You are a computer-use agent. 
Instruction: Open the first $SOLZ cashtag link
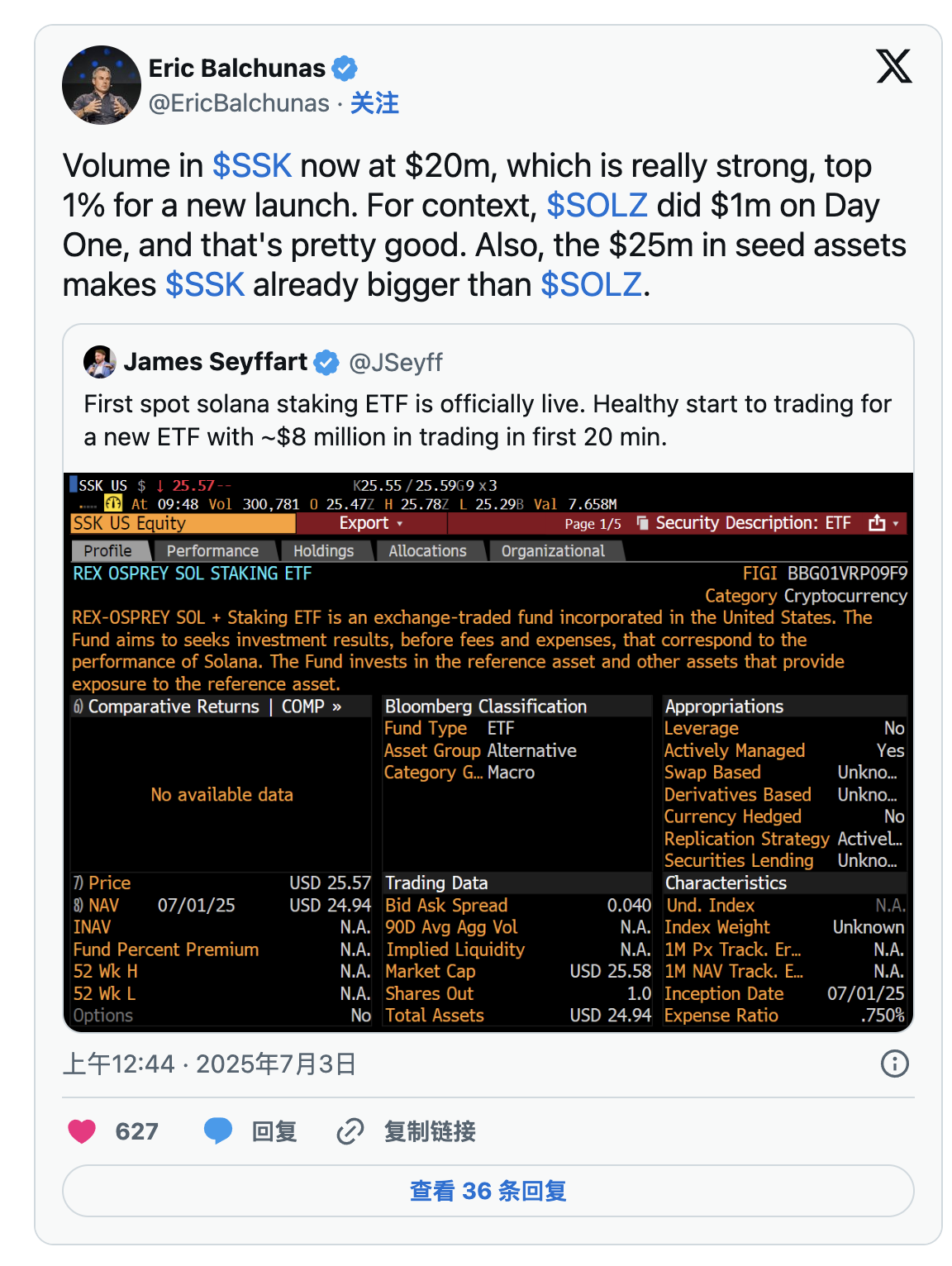click(x=597, y=206)
